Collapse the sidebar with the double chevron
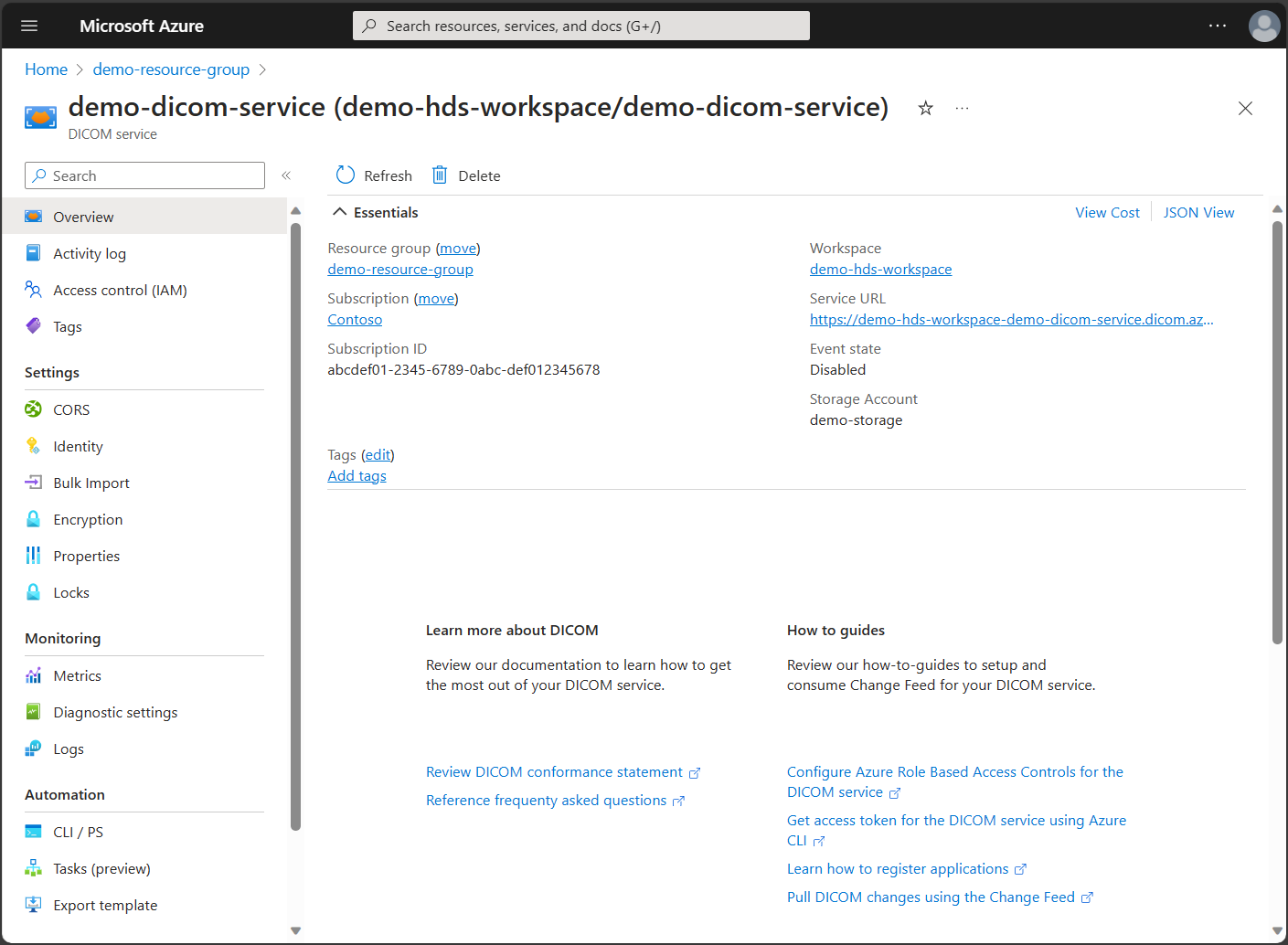 (286, 175)
